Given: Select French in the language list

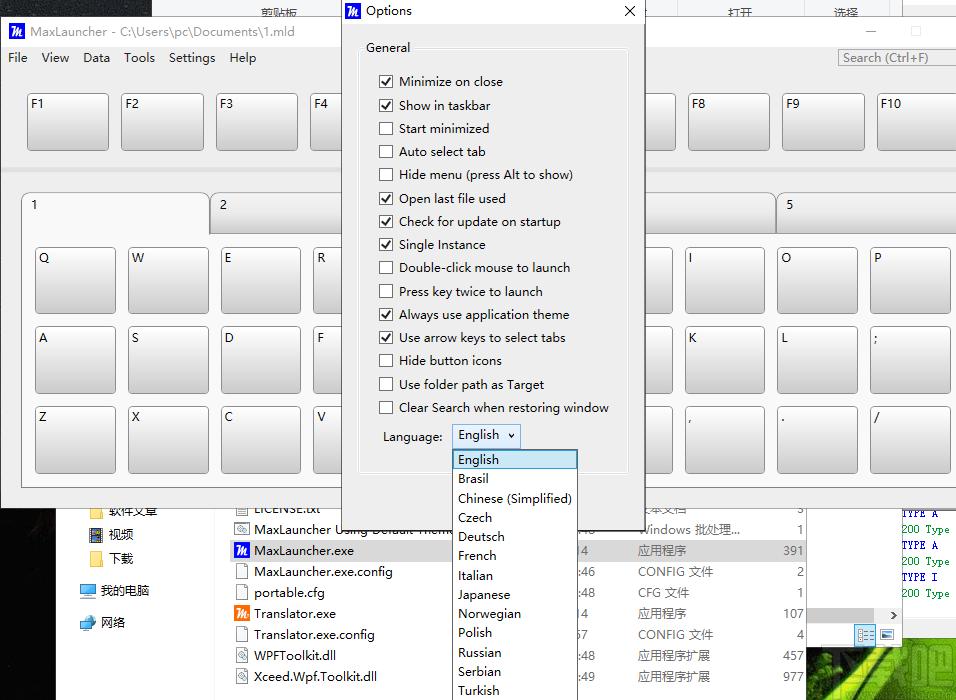Looking at the screenshot, I should 515,555.
